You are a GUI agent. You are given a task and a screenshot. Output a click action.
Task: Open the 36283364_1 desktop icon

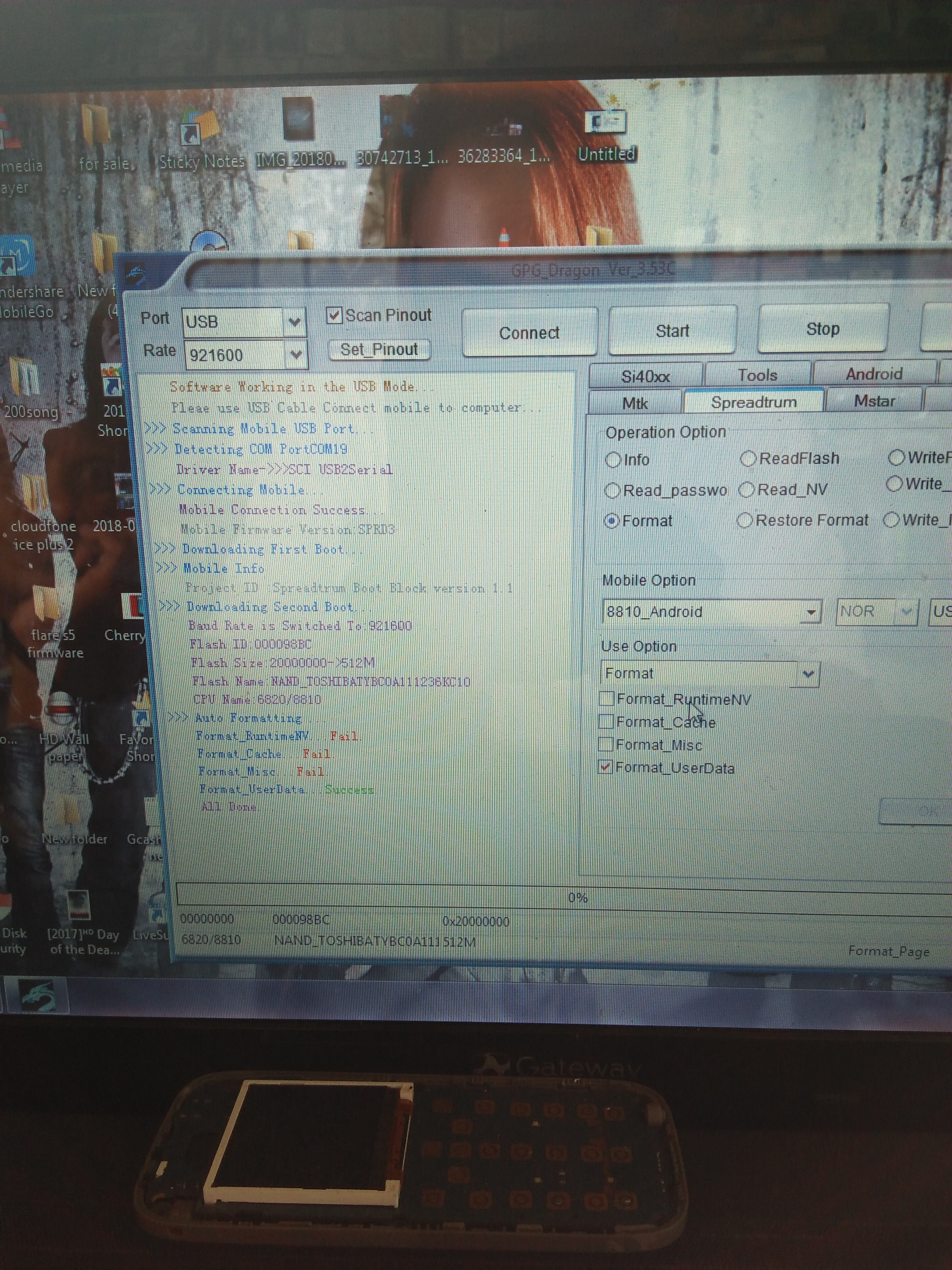pyautogui.click(x=504, y=141)
